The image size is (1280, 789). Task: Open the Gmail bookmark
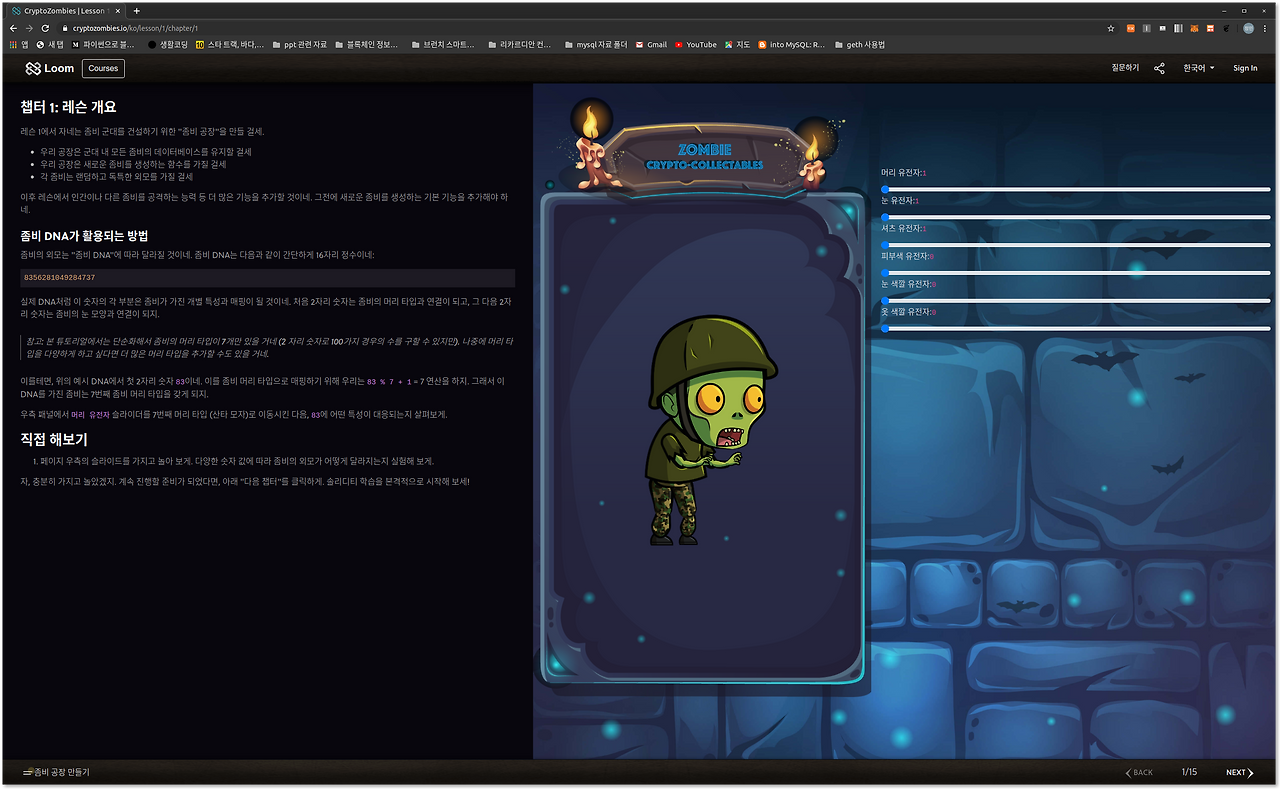coord(651,45)
